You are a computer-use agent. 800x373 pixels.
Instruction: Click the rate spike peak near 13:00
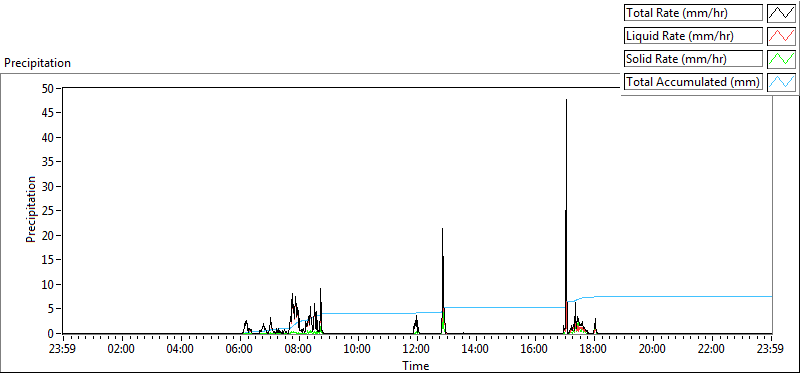[442, 229]
